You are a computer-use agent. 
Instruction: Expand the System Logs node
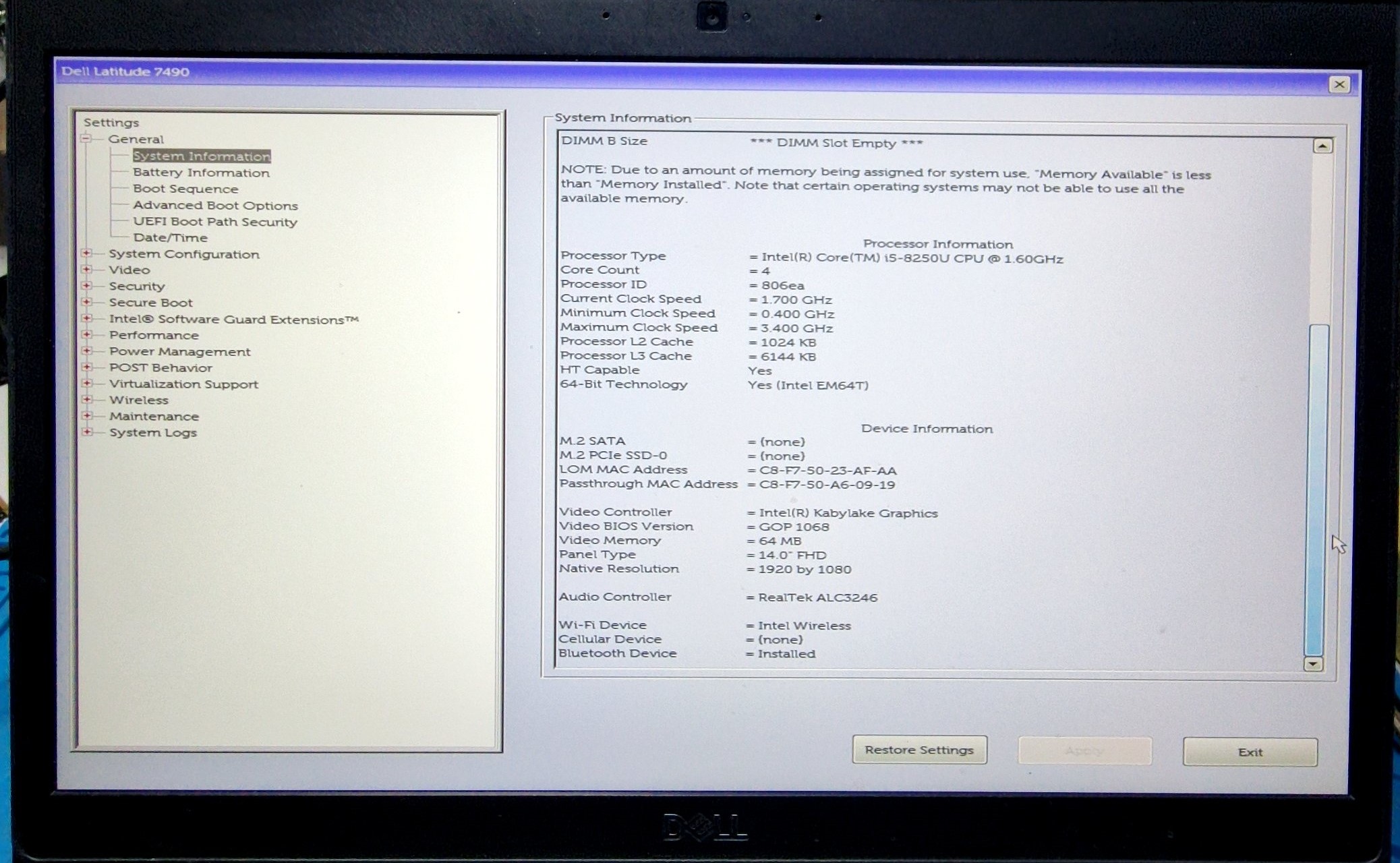pos(87,431)
